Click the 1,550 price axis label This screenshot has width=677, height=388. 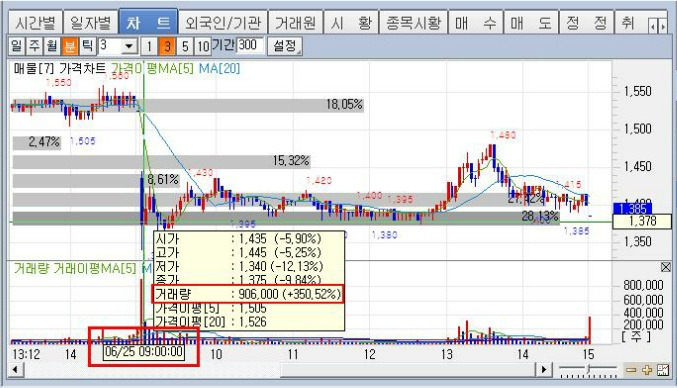[637, 91]
